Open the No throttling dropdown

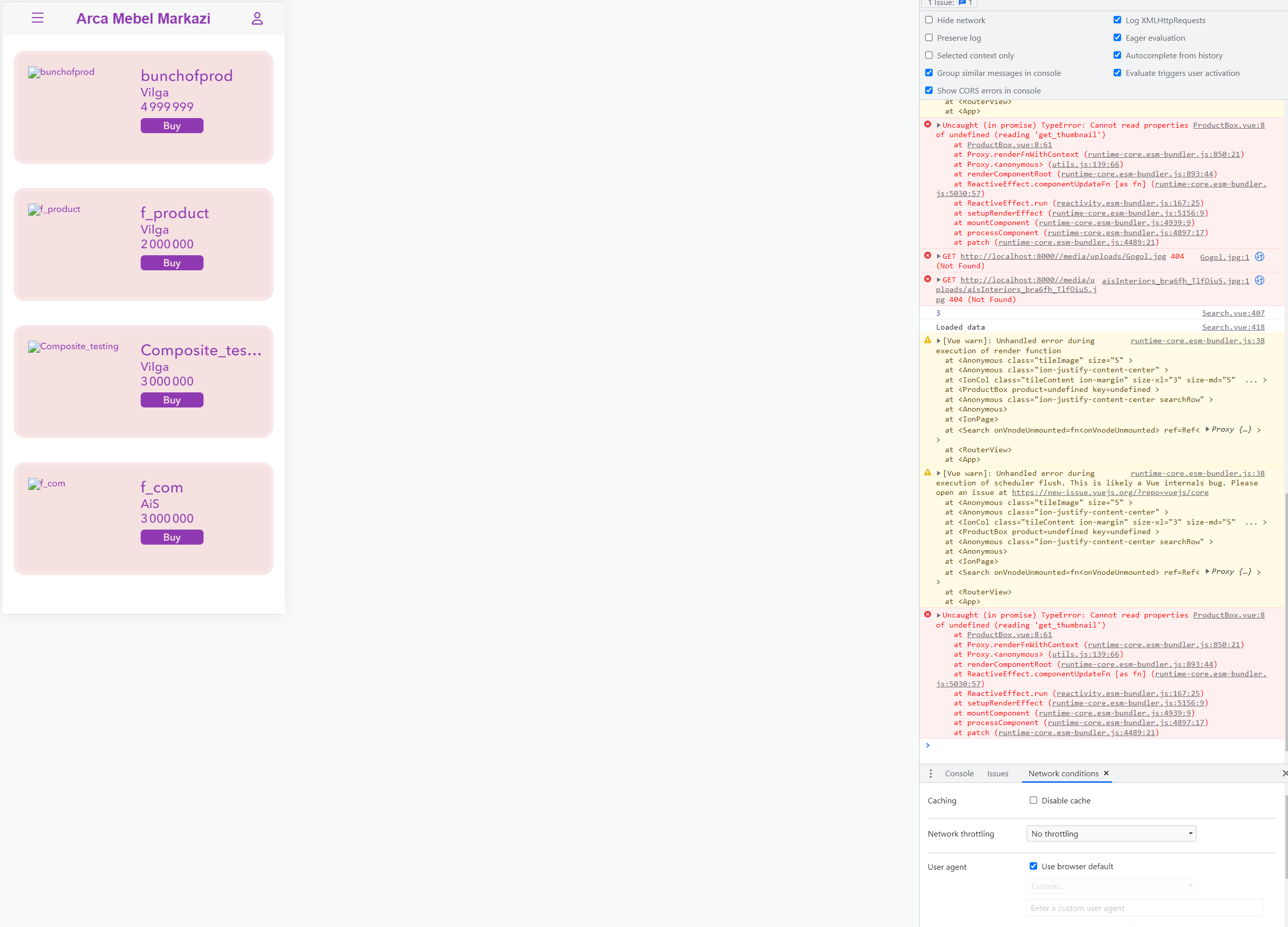(1111, 833)
